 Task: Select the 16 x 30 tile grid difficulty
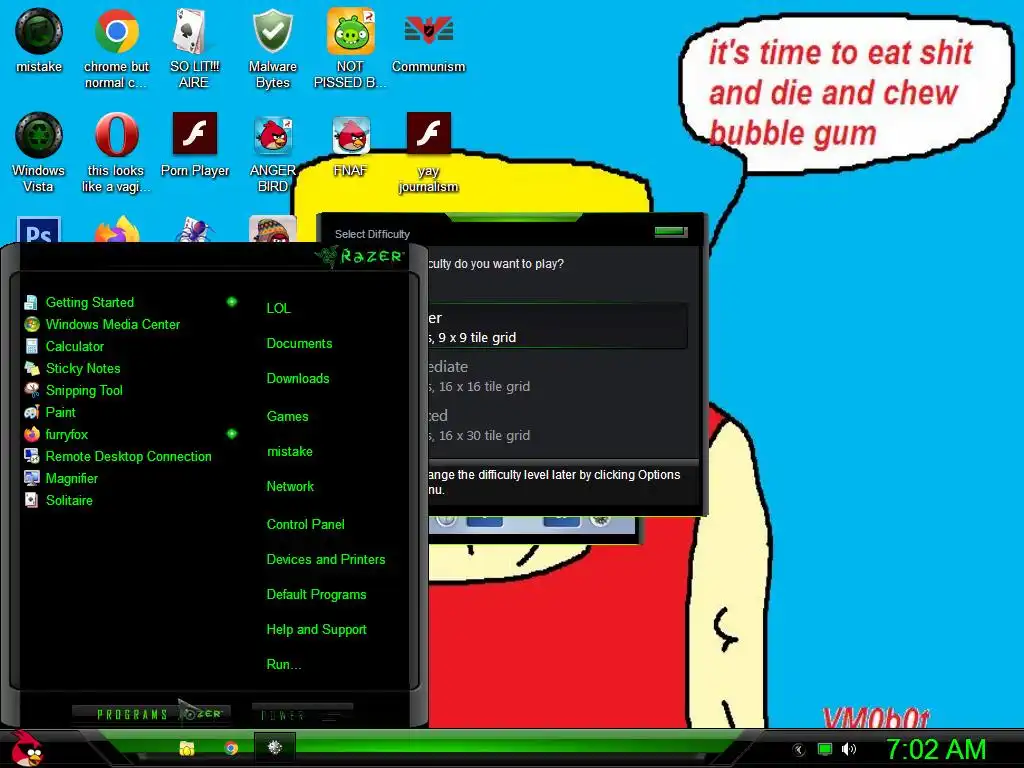point(557,425)
